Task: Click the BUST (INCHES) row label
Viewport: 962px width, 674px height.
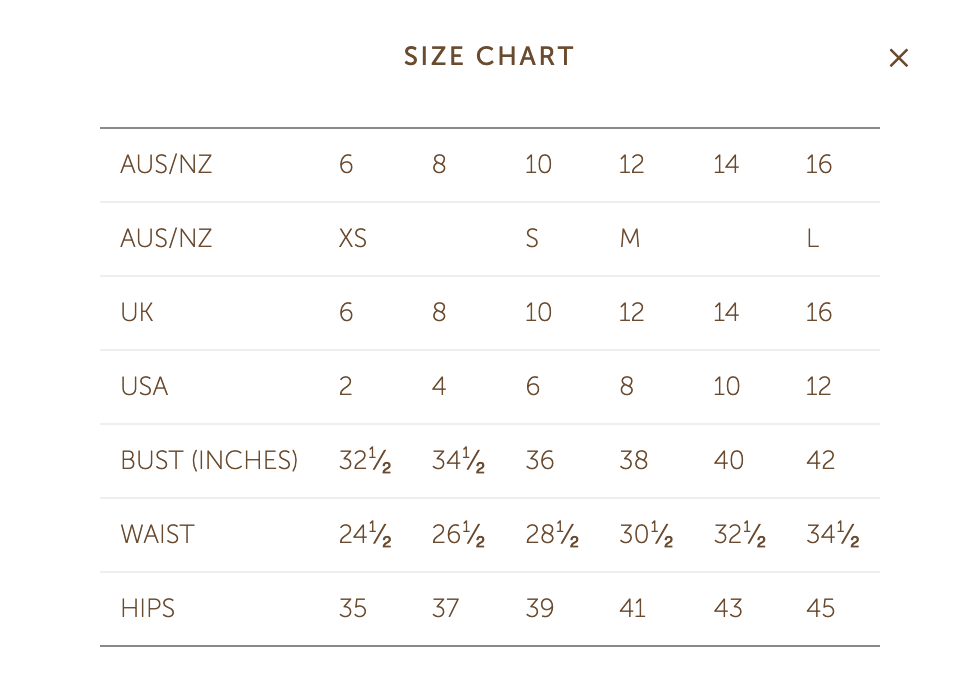Action: (x=209, y=460)
